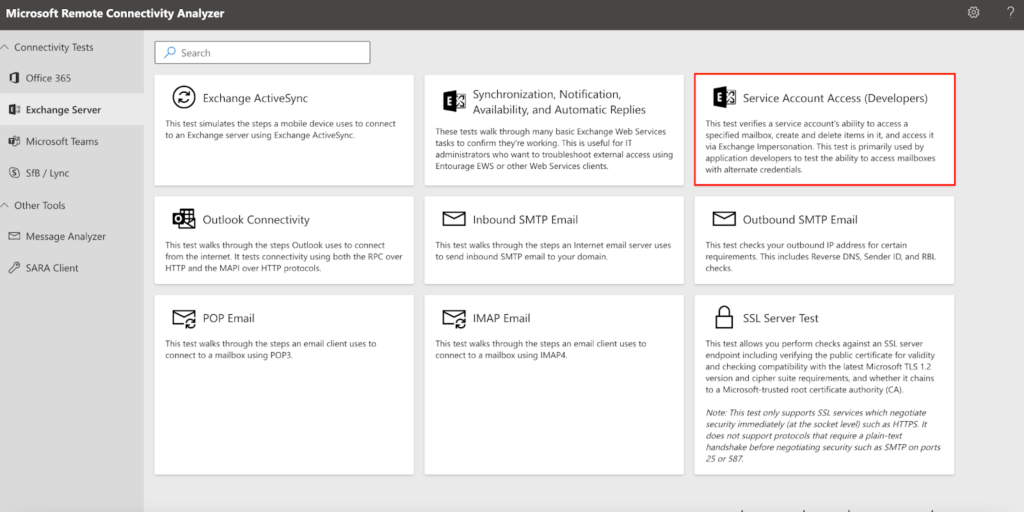Open the settings gear icon
Image resolution: width=1024 pixels, height=512 pixels.
pos(973,12)
